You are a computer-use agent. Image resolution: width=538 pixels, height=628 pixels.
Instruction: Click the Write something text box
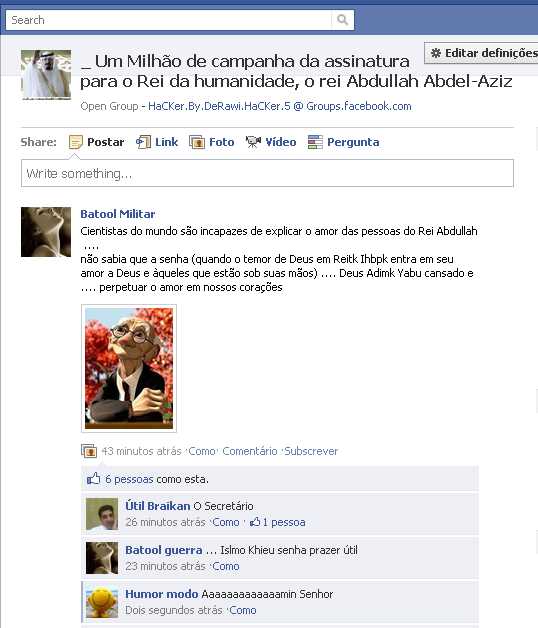click(x=267, y=173)
